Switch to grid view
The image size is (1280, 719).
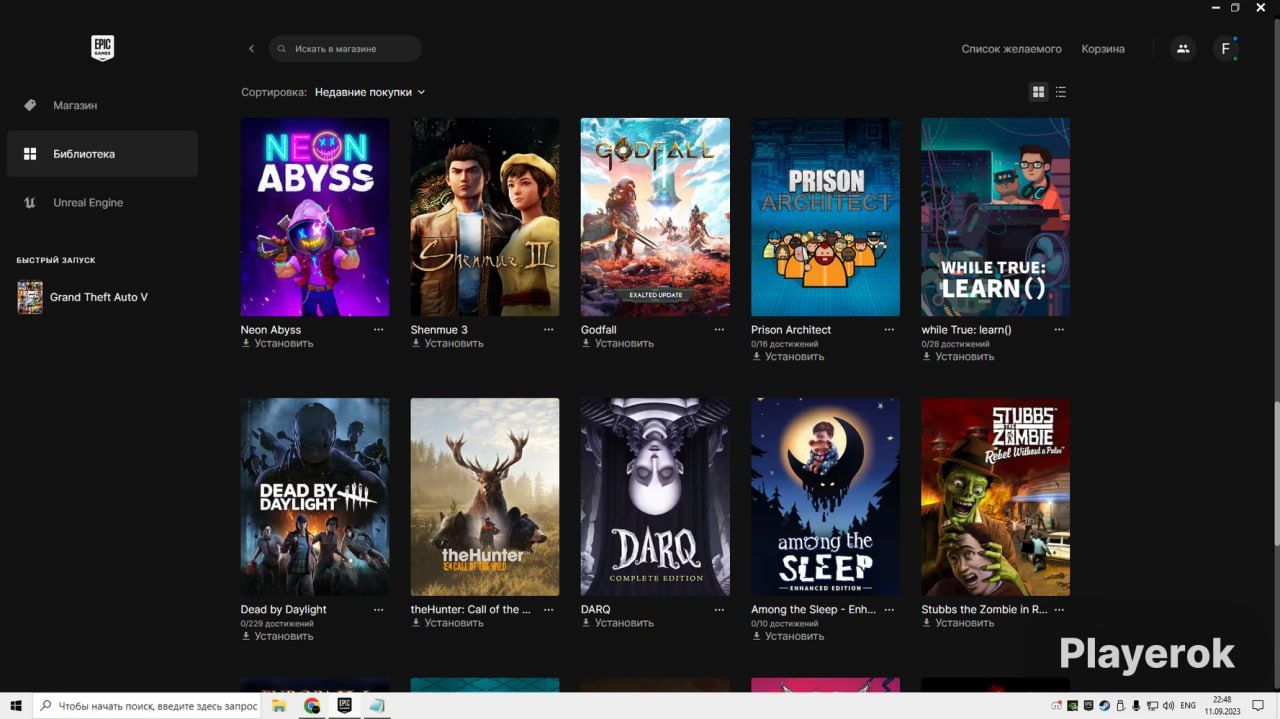click(x=1038, y=92)
